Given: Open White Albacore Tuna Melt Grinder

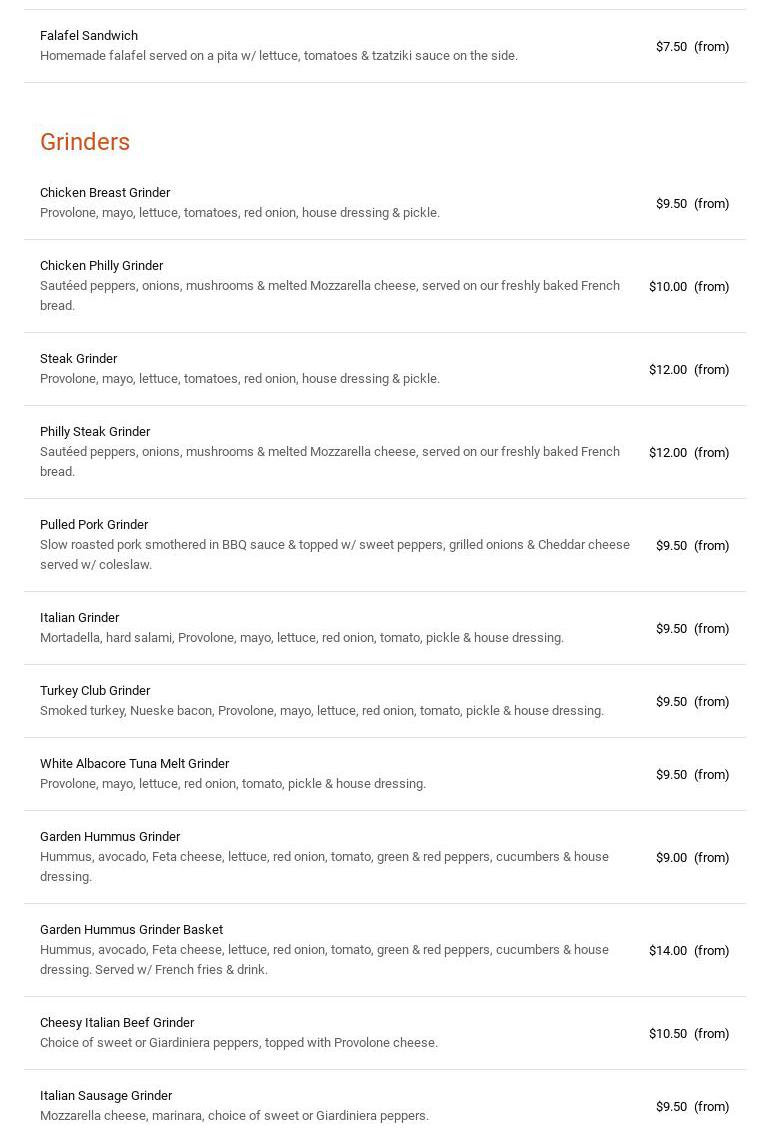Looking at the screenshot, I should tap(134, 764).
